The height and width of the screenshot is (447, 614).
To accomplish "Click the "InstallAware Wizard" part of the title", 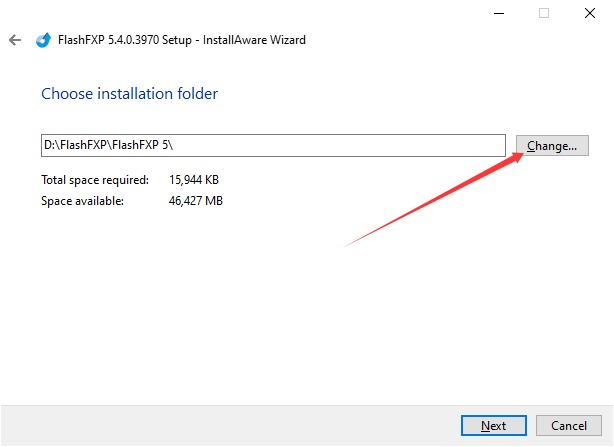I will (256, 40).
